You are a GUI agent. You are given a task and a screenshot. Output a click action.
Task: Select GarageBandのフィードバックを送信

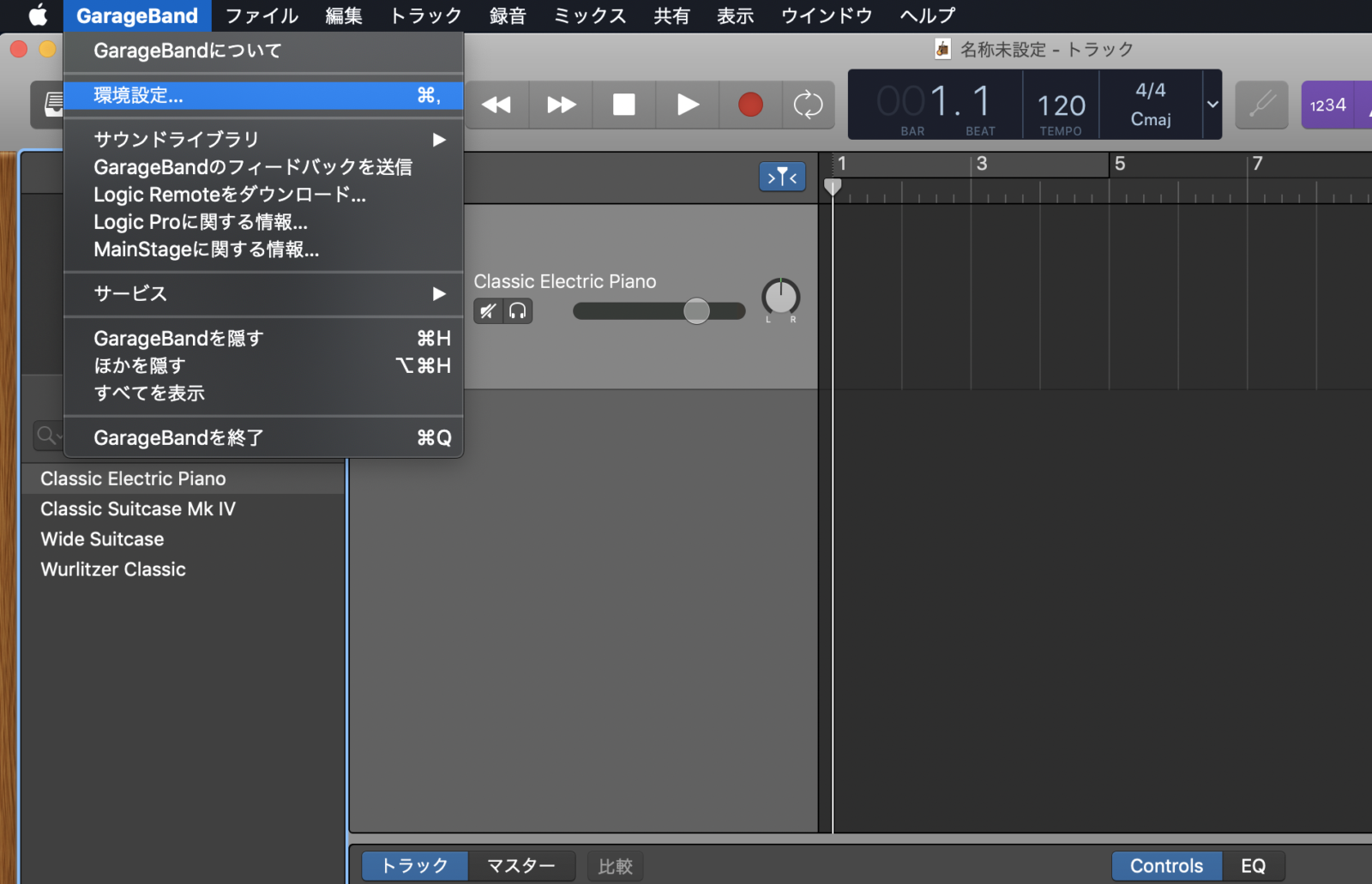click(x=264, y=166)
